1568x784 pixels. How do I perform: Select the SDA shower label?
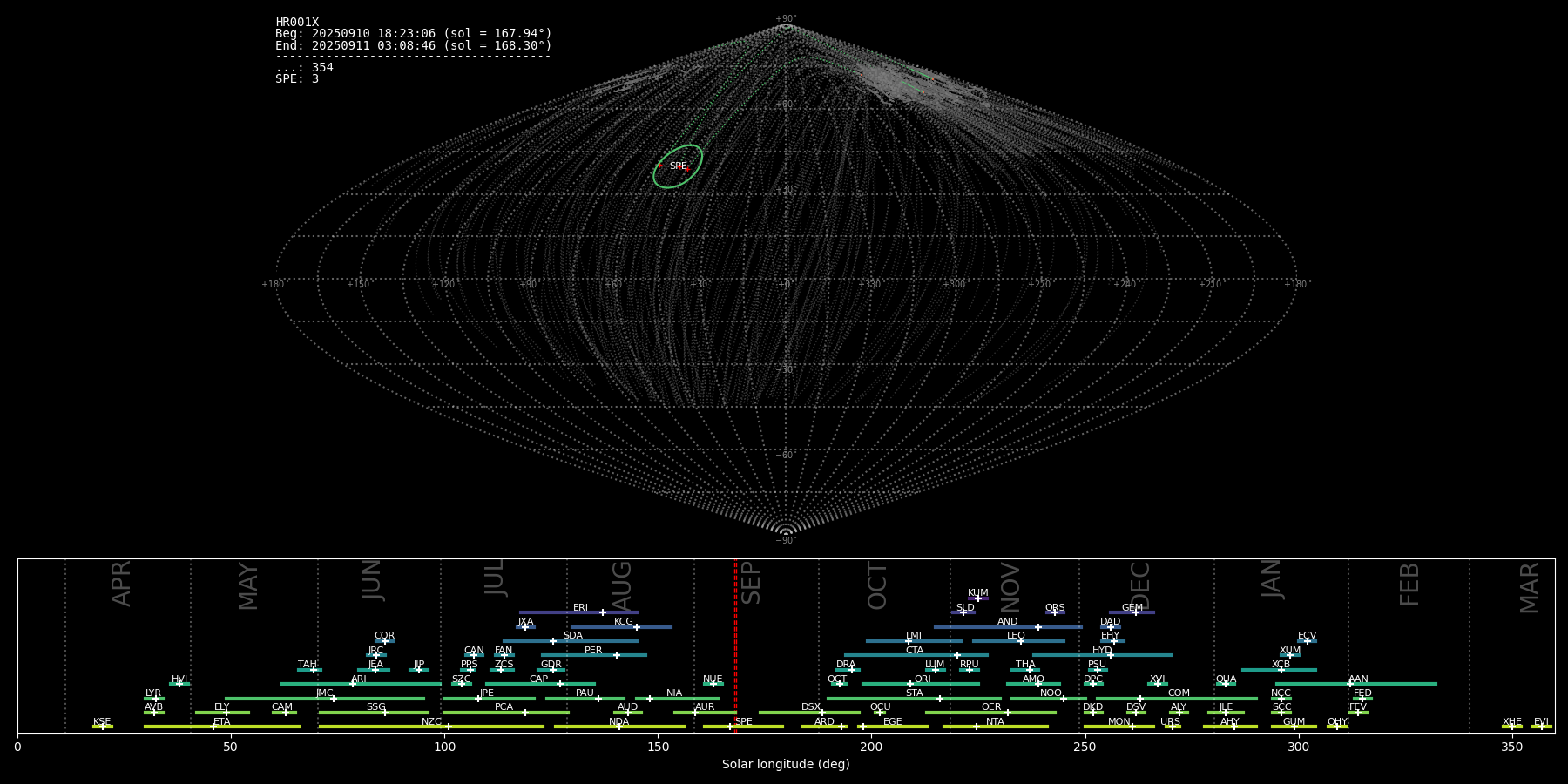pos(573,636)
